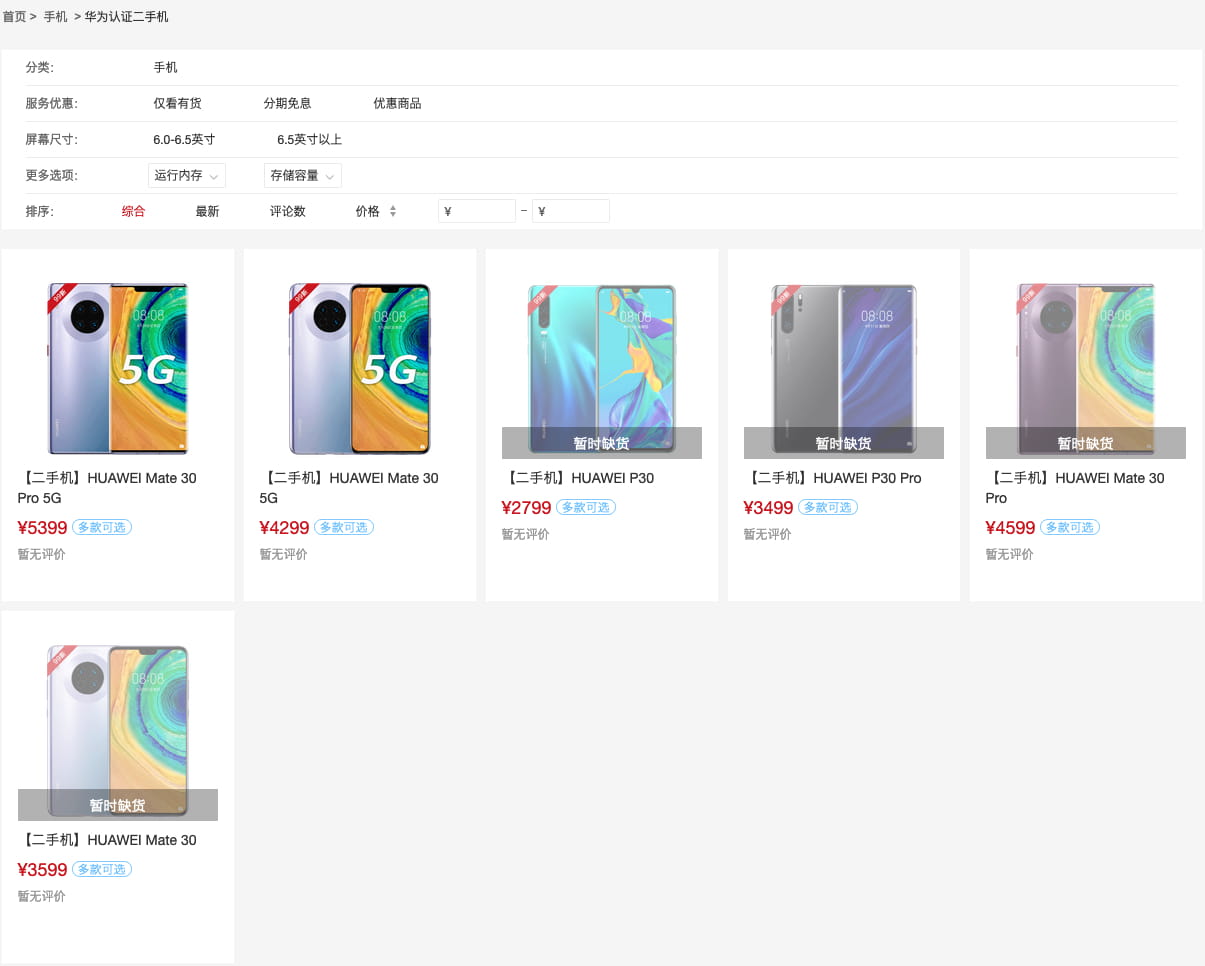Choose 6.0-6.5英寸 screen size

pyautogui.click(x=184, y=139)
